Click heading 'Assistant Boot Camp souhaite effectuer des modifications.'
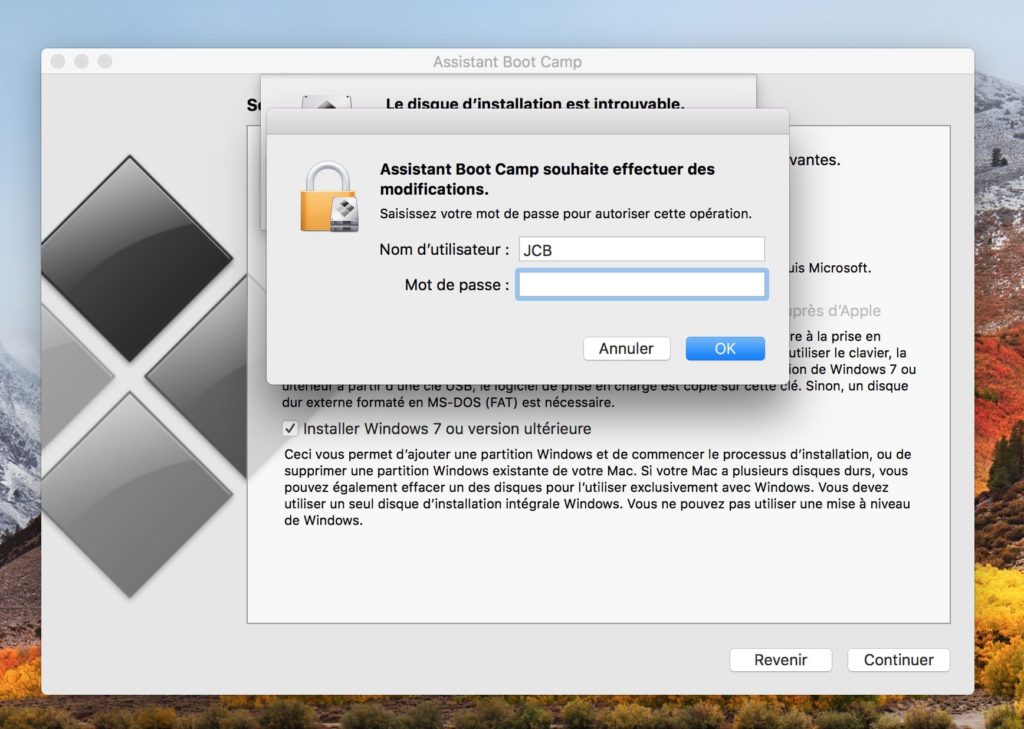The height and width of the screenshot is (729, 1024). pos(547,179)
